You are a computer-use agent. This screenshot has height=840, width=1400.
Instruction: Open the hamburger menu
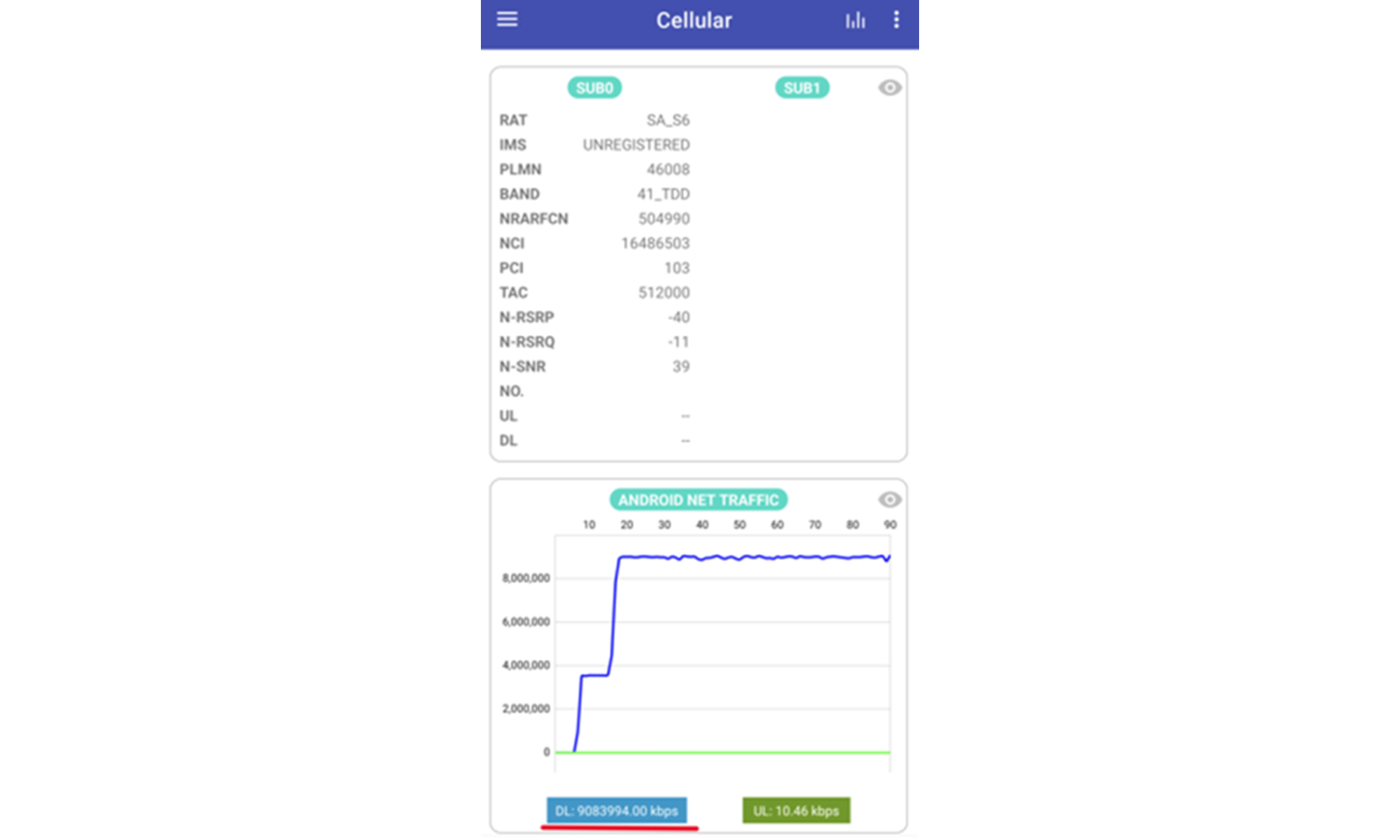pyautogui.click(x=506, y=19)
